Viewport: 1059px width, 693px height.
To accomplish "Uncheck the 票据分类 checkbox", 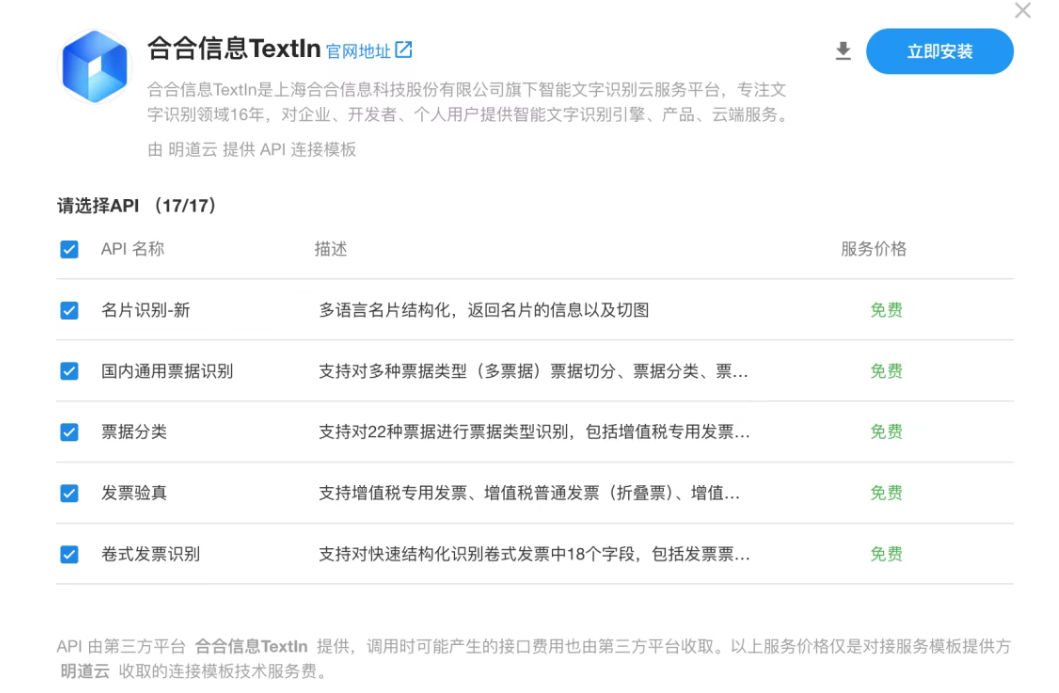I will (x=69, y=432).
